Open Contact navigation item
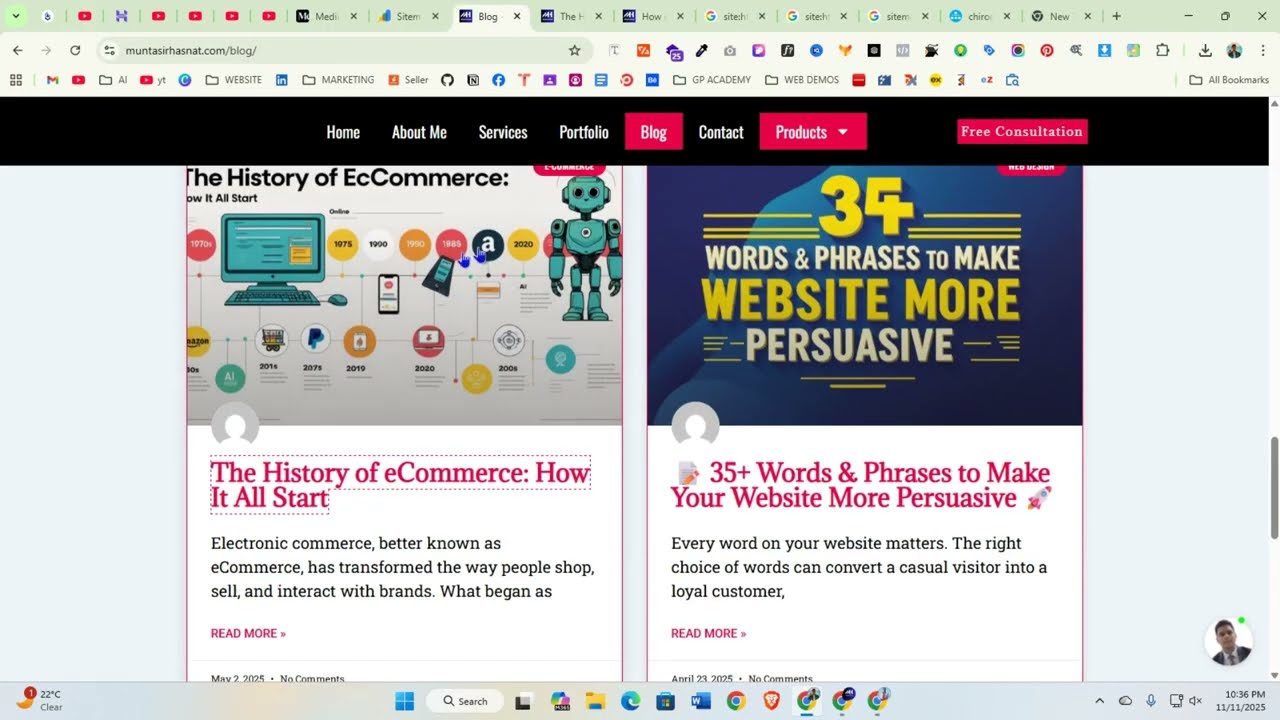This screenshot has height=720, width=1280. coord(721,132)
